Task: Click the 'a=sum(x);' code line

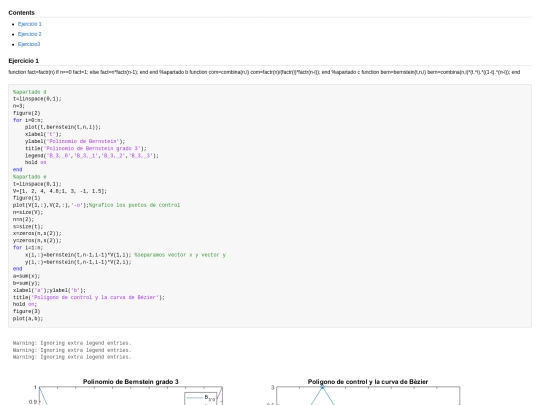Action: click(x=27, y=276)
